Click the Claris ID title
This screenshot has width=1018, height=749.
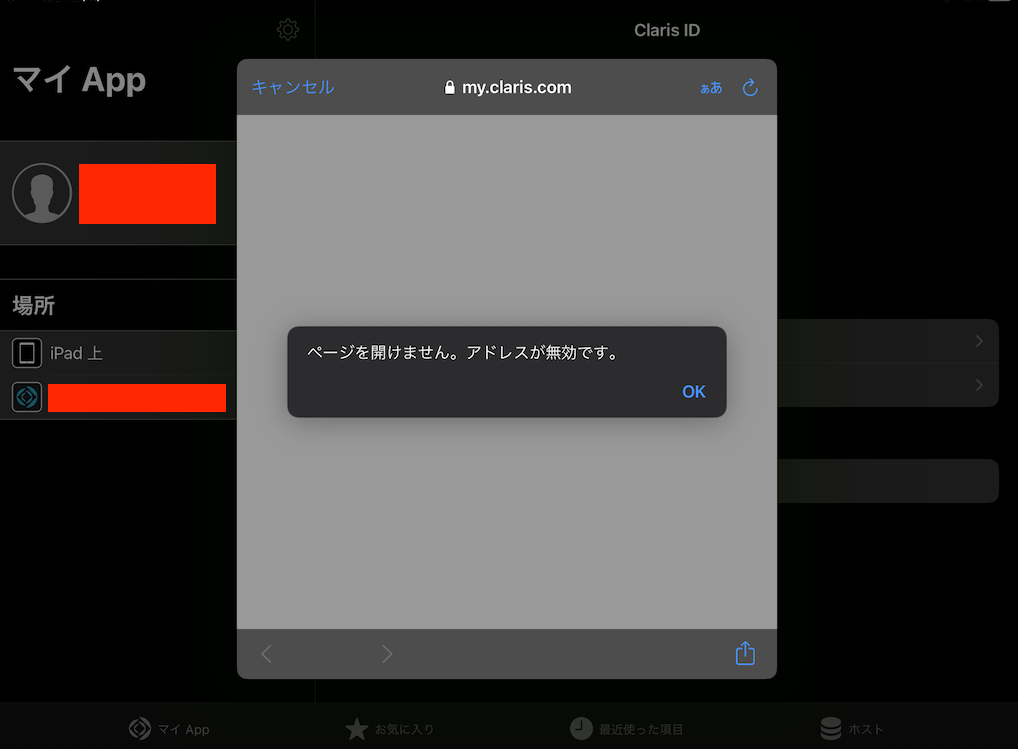[667, 30]
